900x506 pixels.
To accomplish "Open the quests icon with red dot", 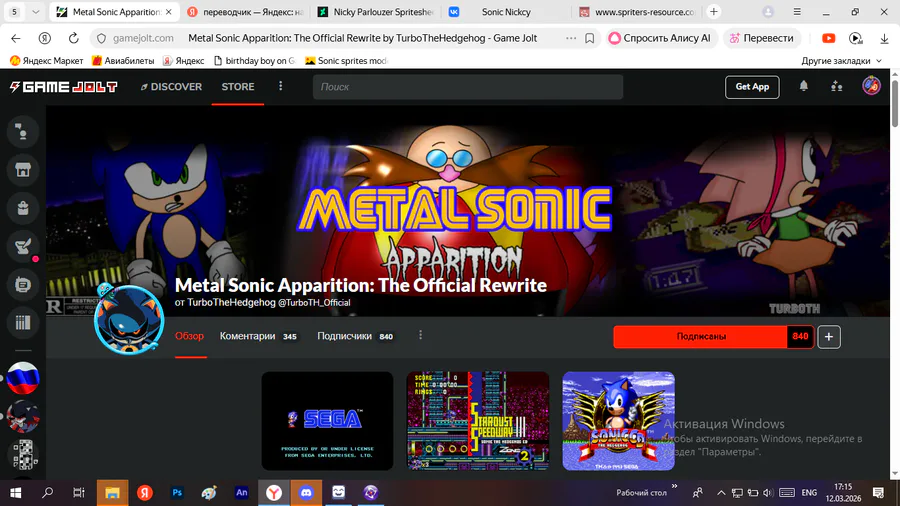I will [23, 247].
